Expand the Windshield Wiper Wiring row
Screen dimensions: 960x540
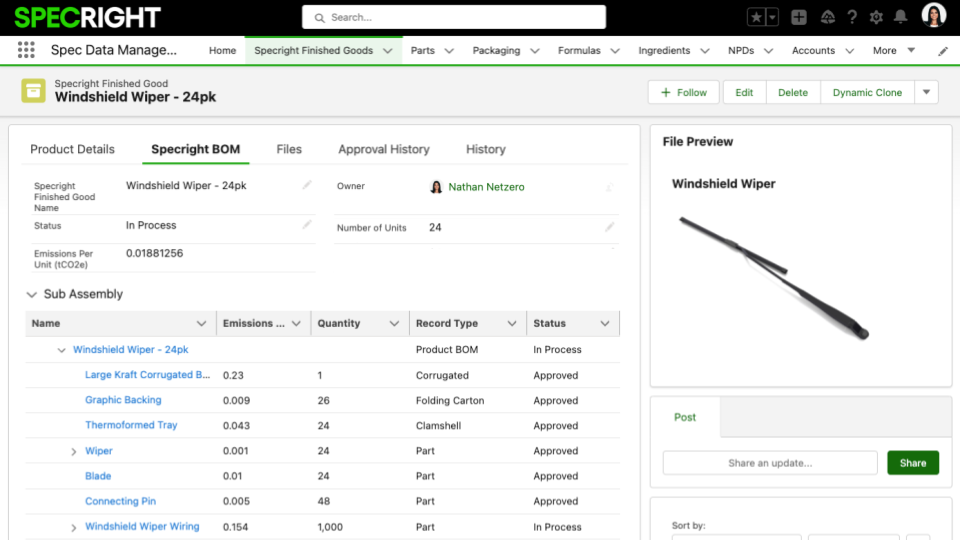coord(74,528)
